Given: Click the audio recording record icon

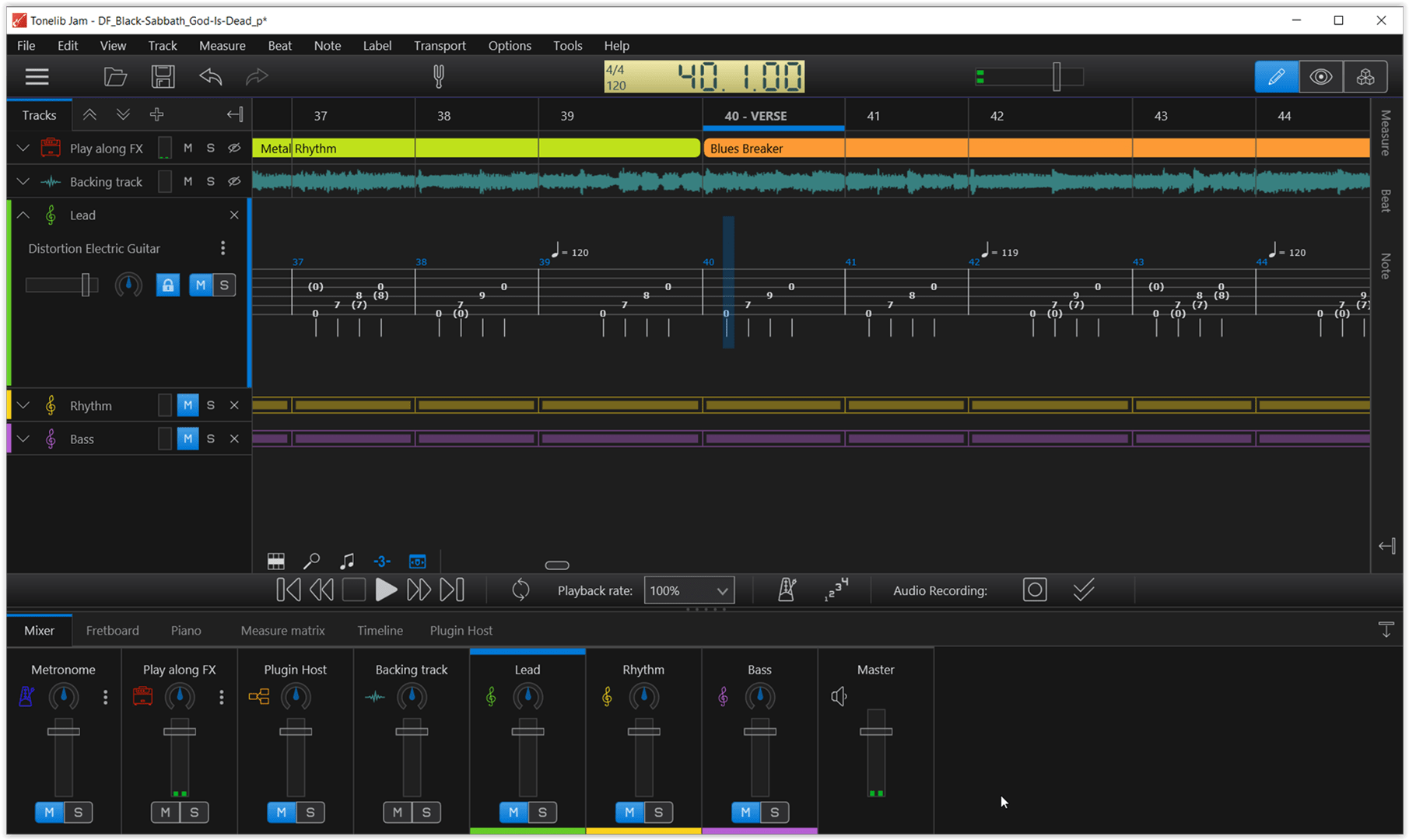Looking at the screenshot, I should [x=1035, y=590].
